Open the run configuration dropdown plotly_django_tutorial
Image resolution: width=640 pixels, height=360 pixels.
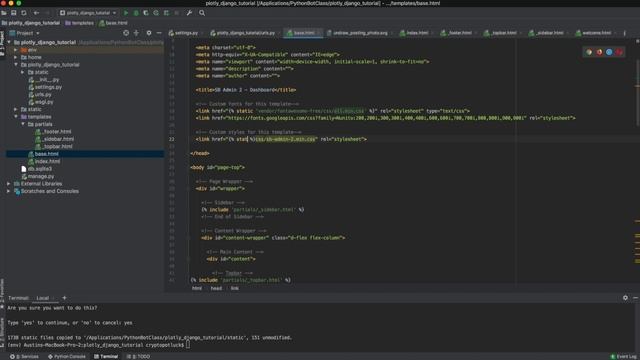88,13
